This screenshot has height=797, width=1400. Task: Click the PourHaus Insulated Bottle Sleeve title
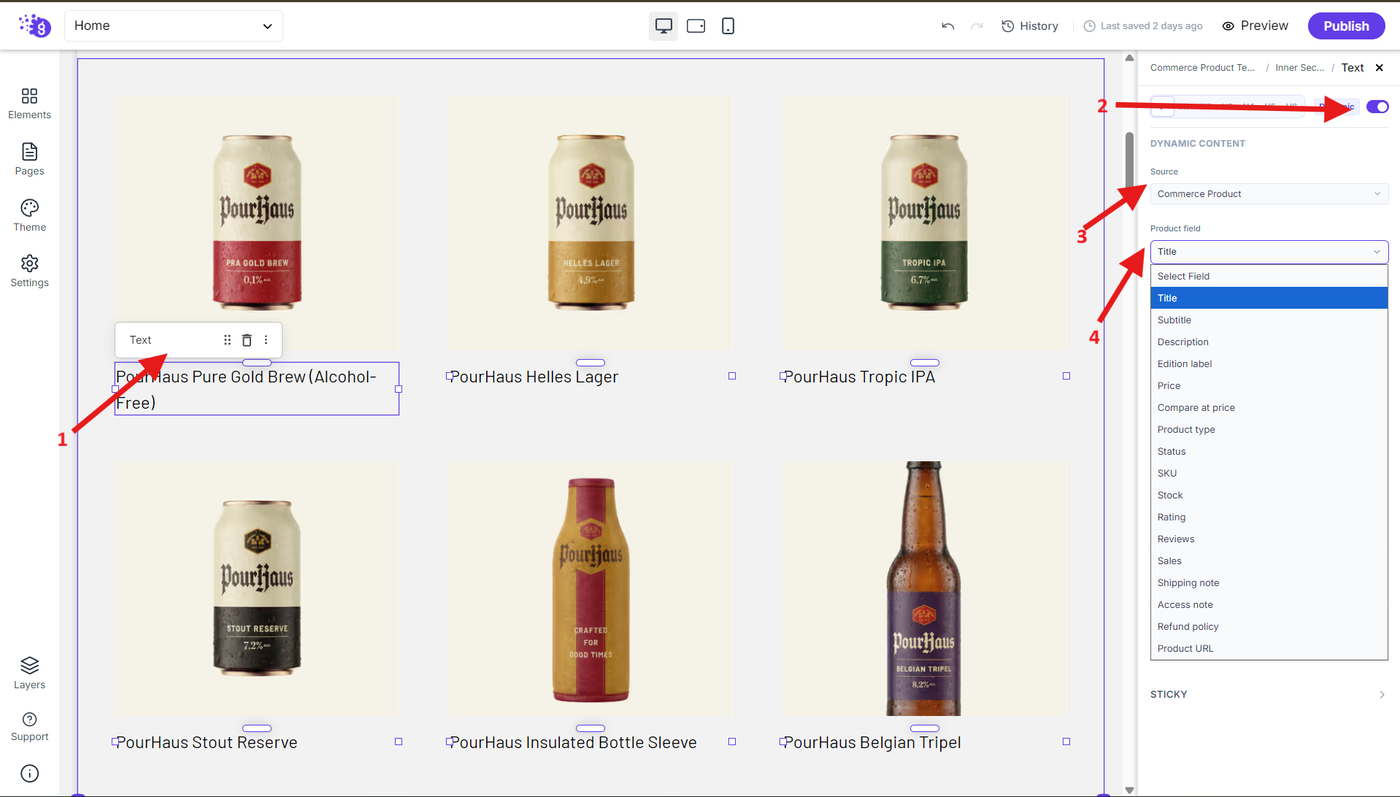click(x=573, y=743)
